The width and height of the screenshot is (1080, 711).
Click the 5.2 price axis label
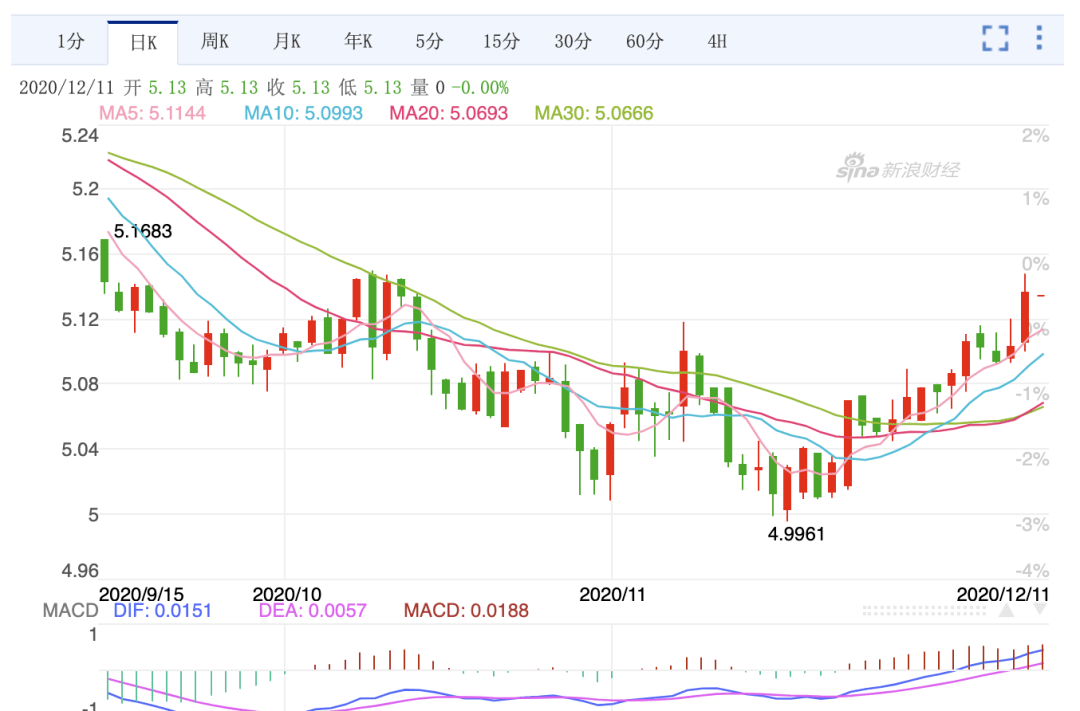85,189
